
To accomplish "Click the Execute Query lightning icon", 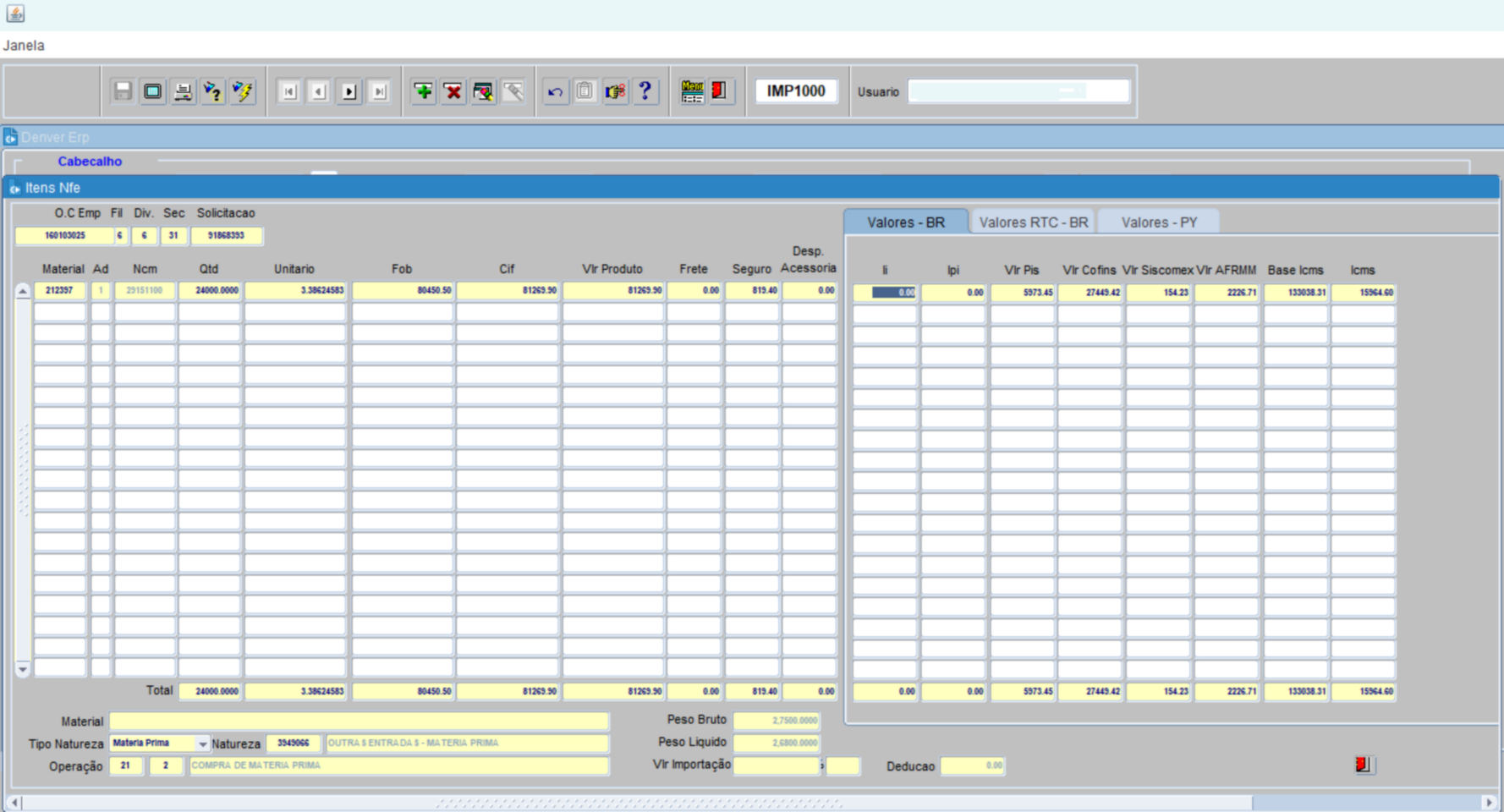I will 243,91.
